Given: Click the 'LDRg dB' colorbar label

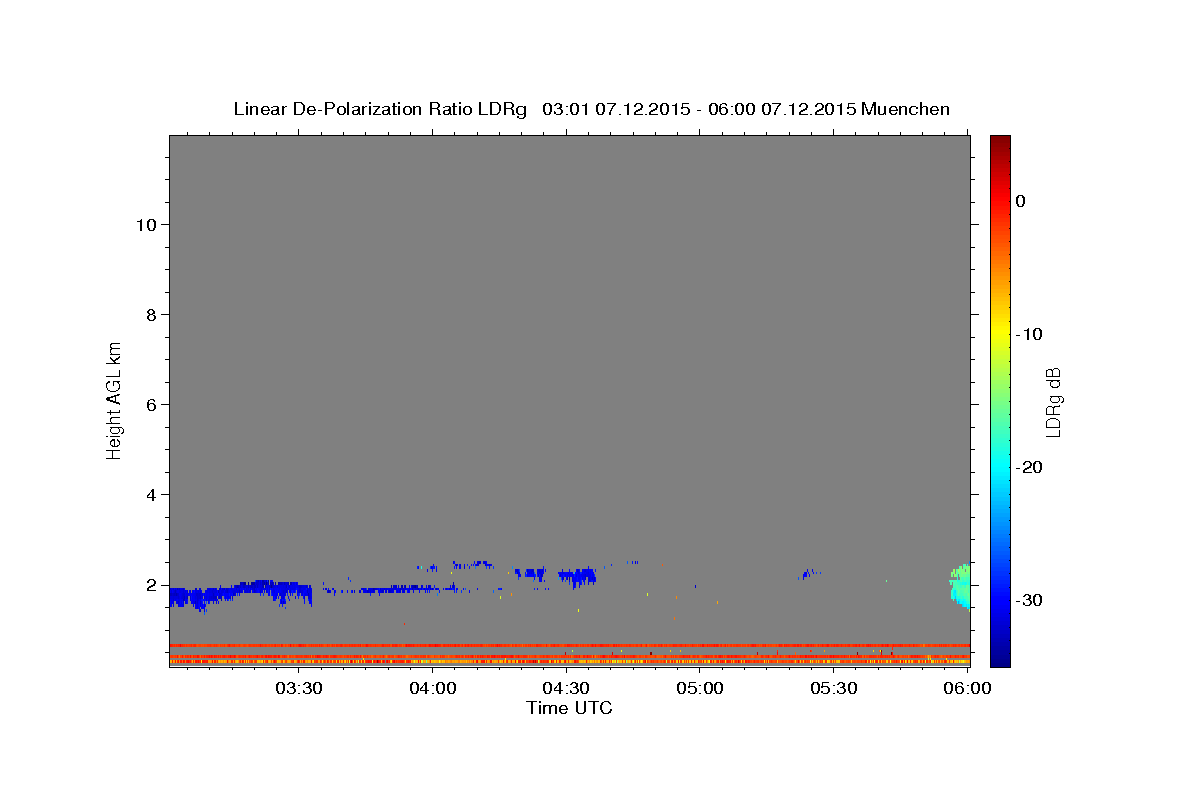Looking at the screenshot, I should tap(1053, 402).
